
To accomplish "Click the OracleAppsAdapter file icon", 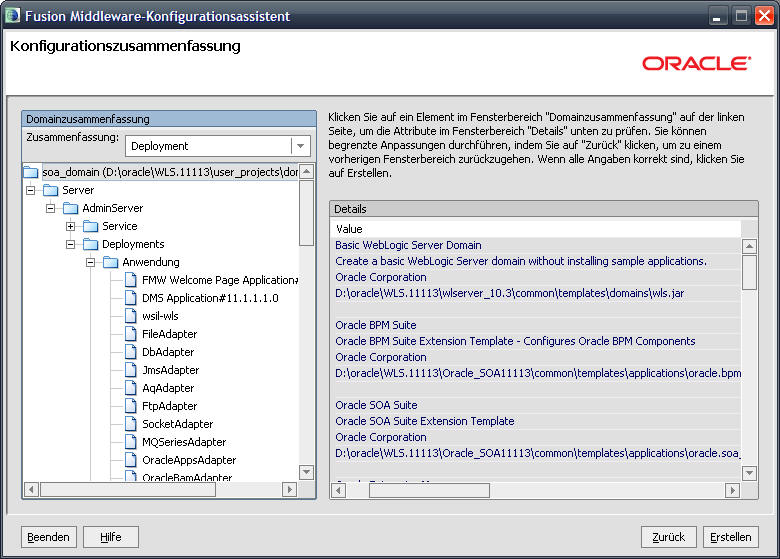I will (x=131, y=460).
